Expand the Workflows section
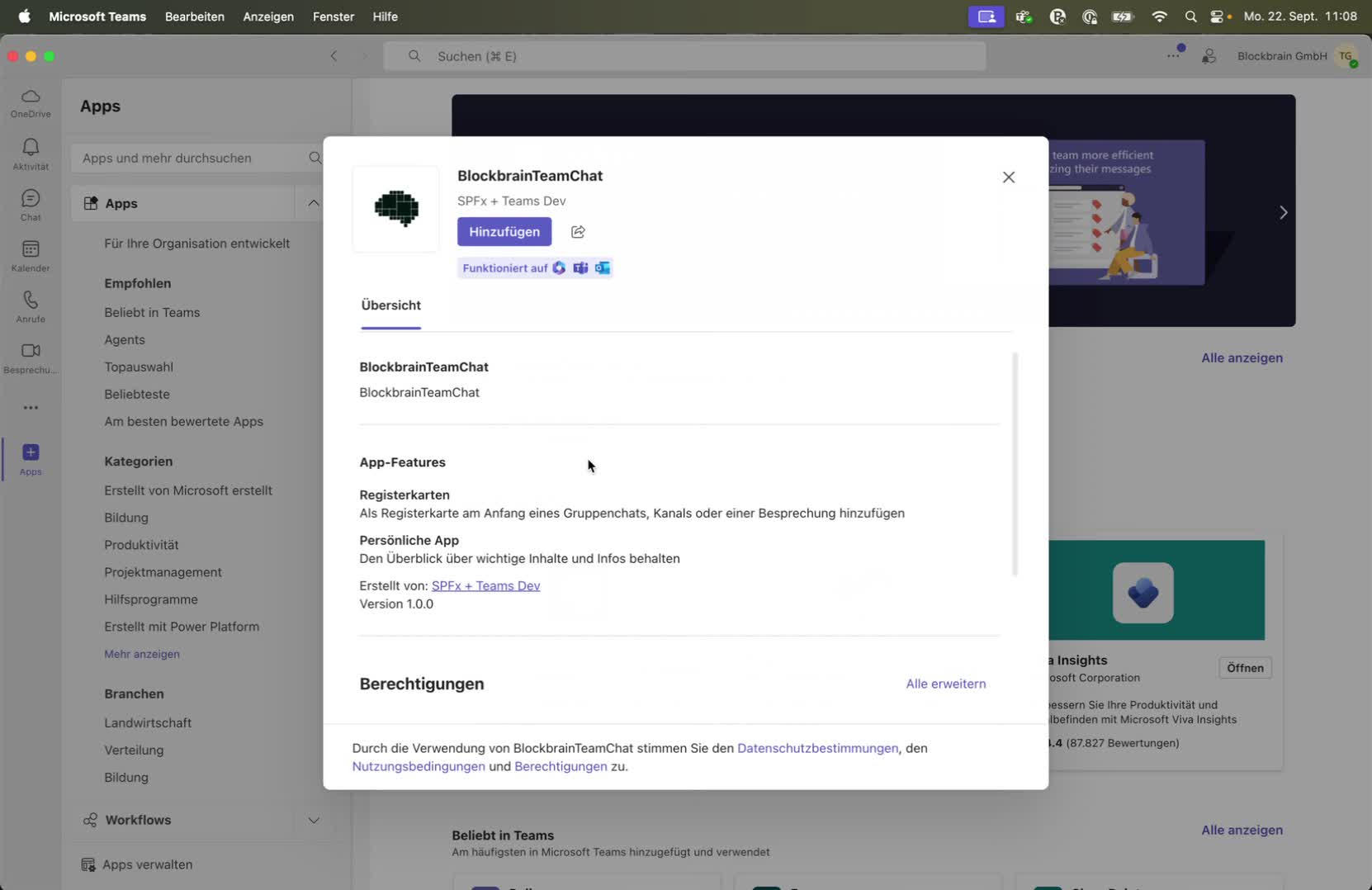1372x890 pixels. click(x=314, y=820)
